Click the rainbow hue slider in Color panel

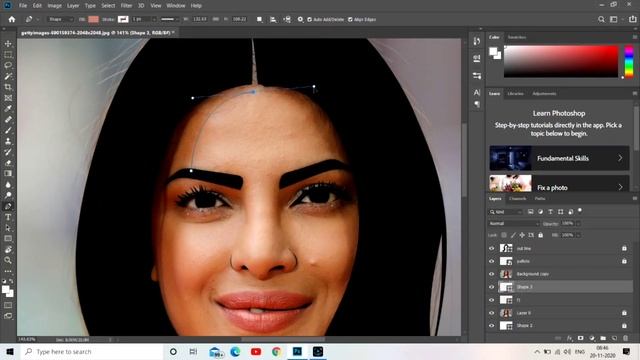(629, 61)
